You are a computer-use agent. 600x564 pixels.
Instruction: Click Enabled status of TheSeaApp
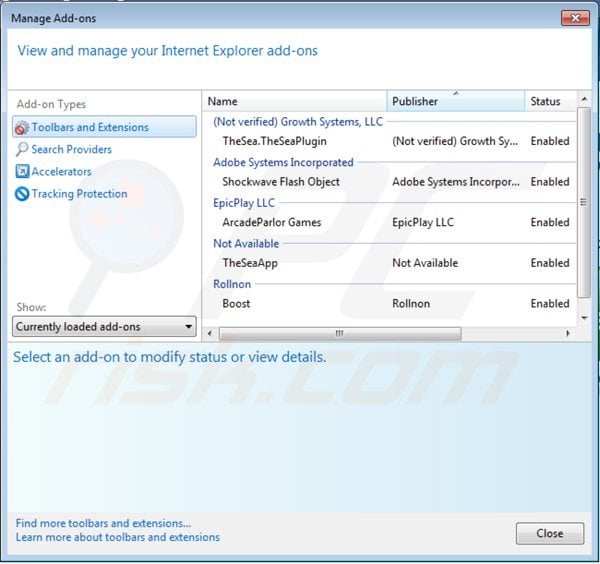point(550,263)
